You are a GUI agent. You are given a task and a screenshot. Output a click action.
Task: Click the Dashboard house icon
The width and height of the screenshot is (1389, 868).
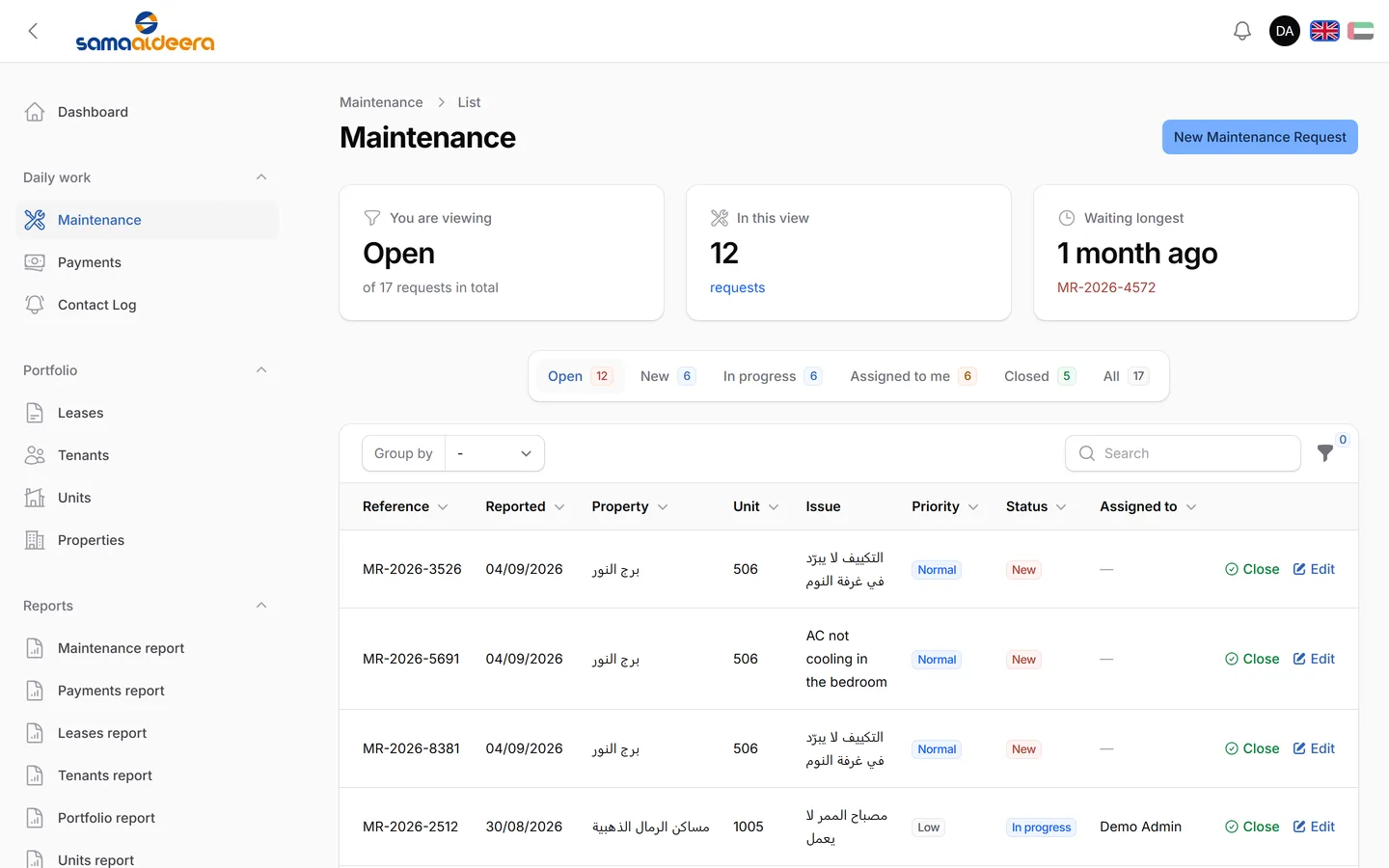pyautogui.click(x=35, y=112)
